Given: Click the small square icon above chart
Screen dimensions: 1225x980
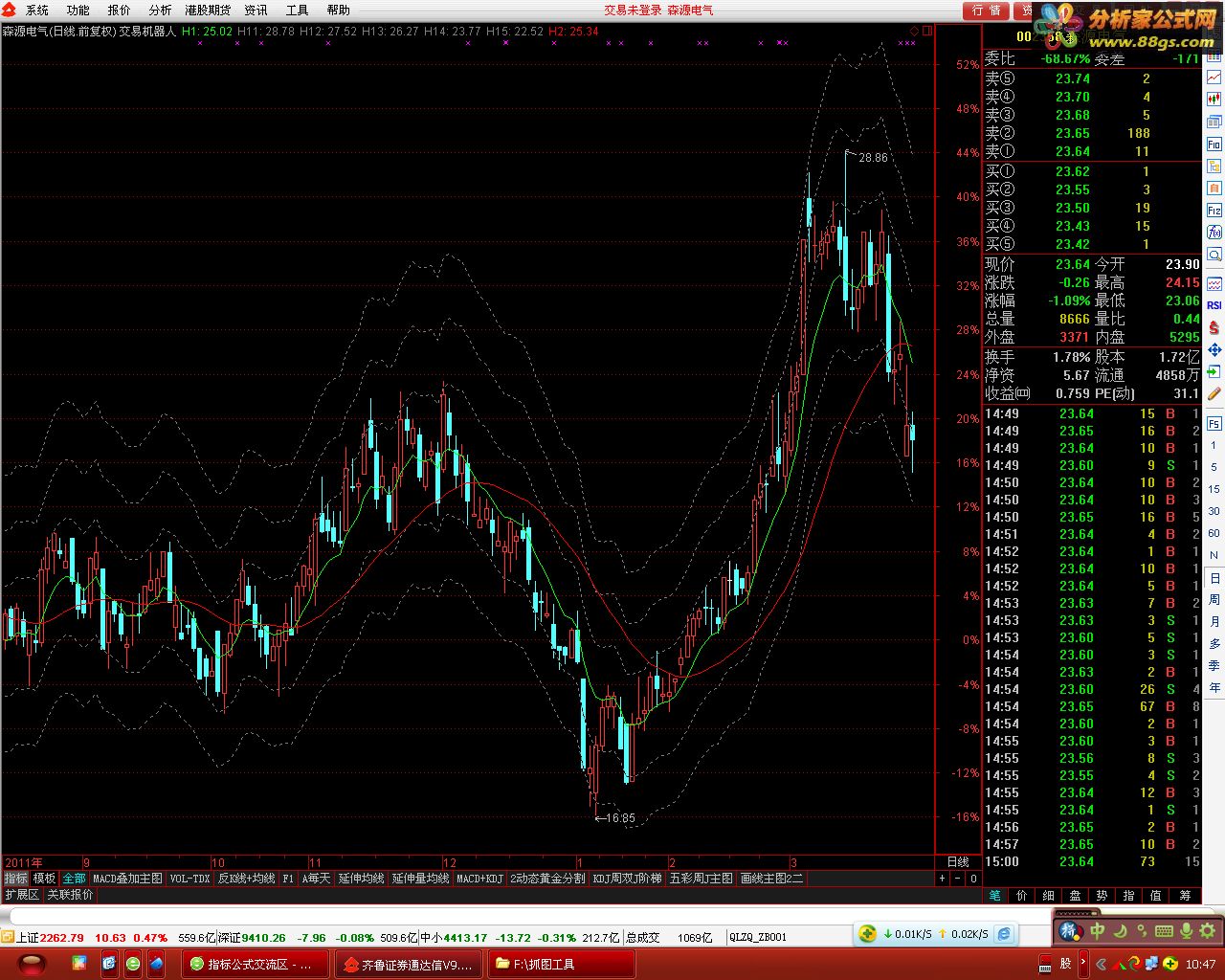Looking at the screenshot, I should click(x=926, y=31).
